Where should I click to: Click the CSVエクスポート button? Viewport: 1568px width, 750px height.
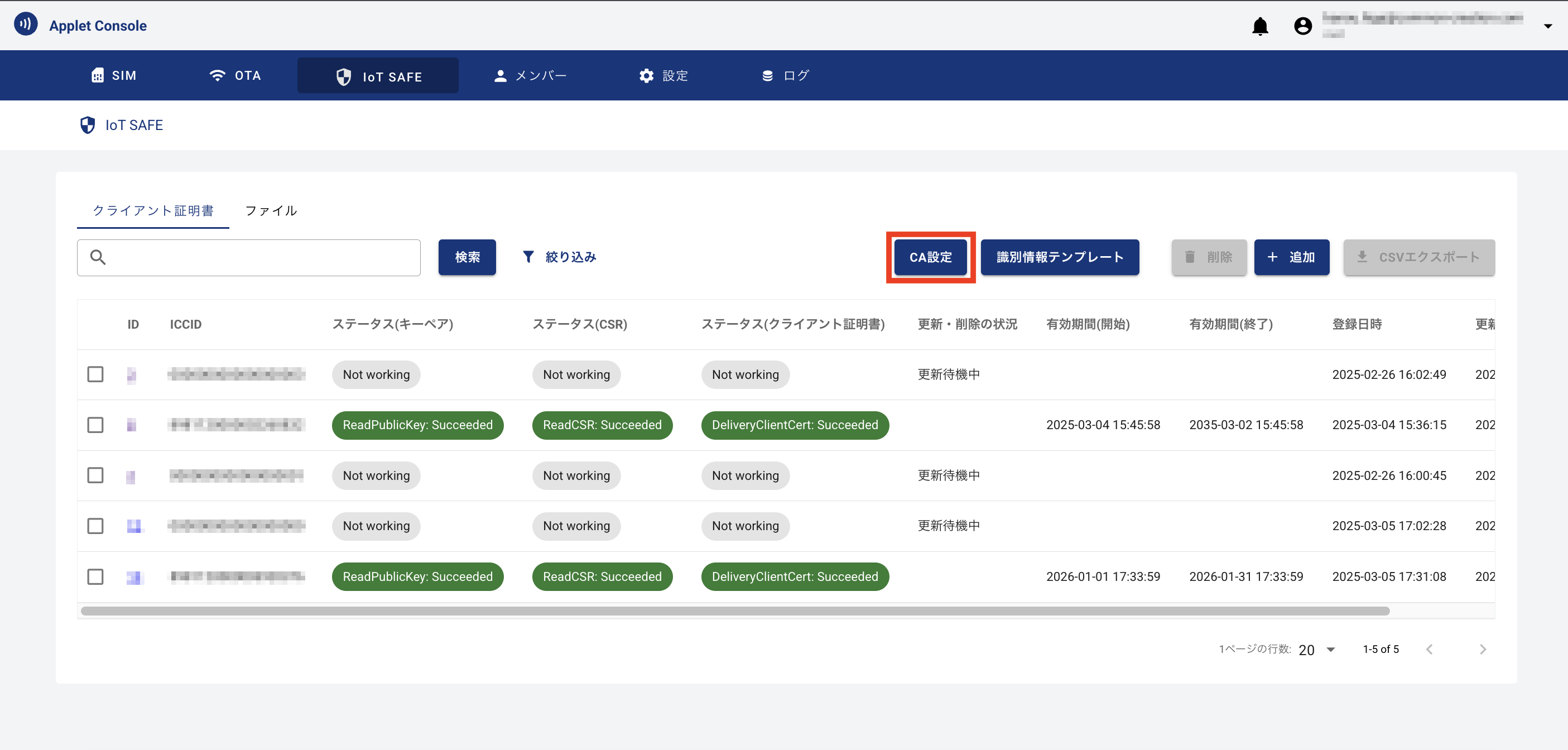point(1419,257)
